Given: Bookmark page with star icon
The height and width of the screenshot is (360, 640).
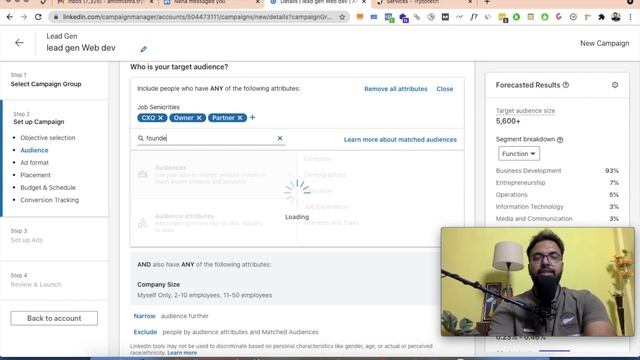Looking at the screenshot, I should click(342, 17).
